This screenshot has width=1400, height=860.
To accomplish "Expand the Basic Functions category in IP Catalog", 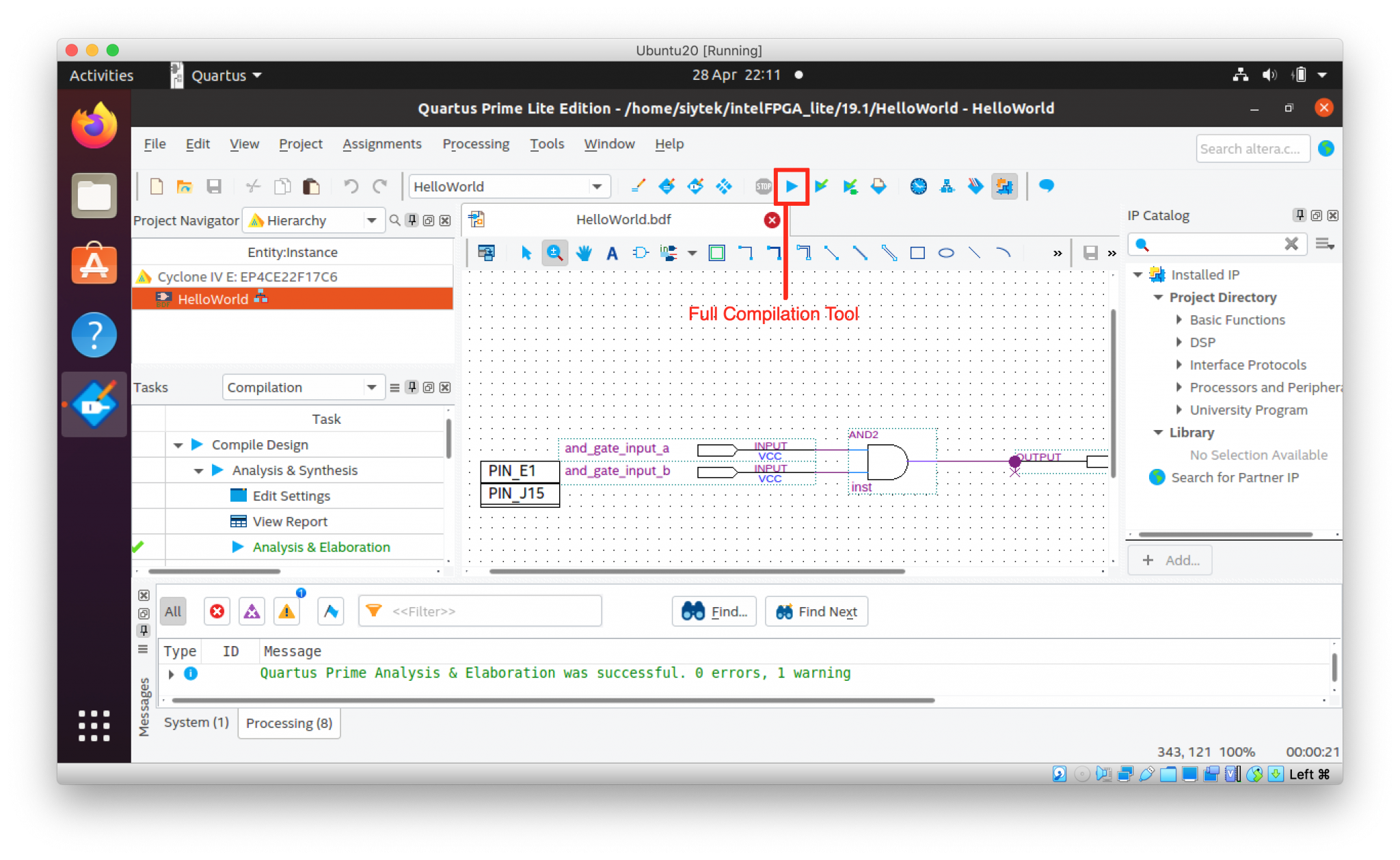I will [1179, 319].
